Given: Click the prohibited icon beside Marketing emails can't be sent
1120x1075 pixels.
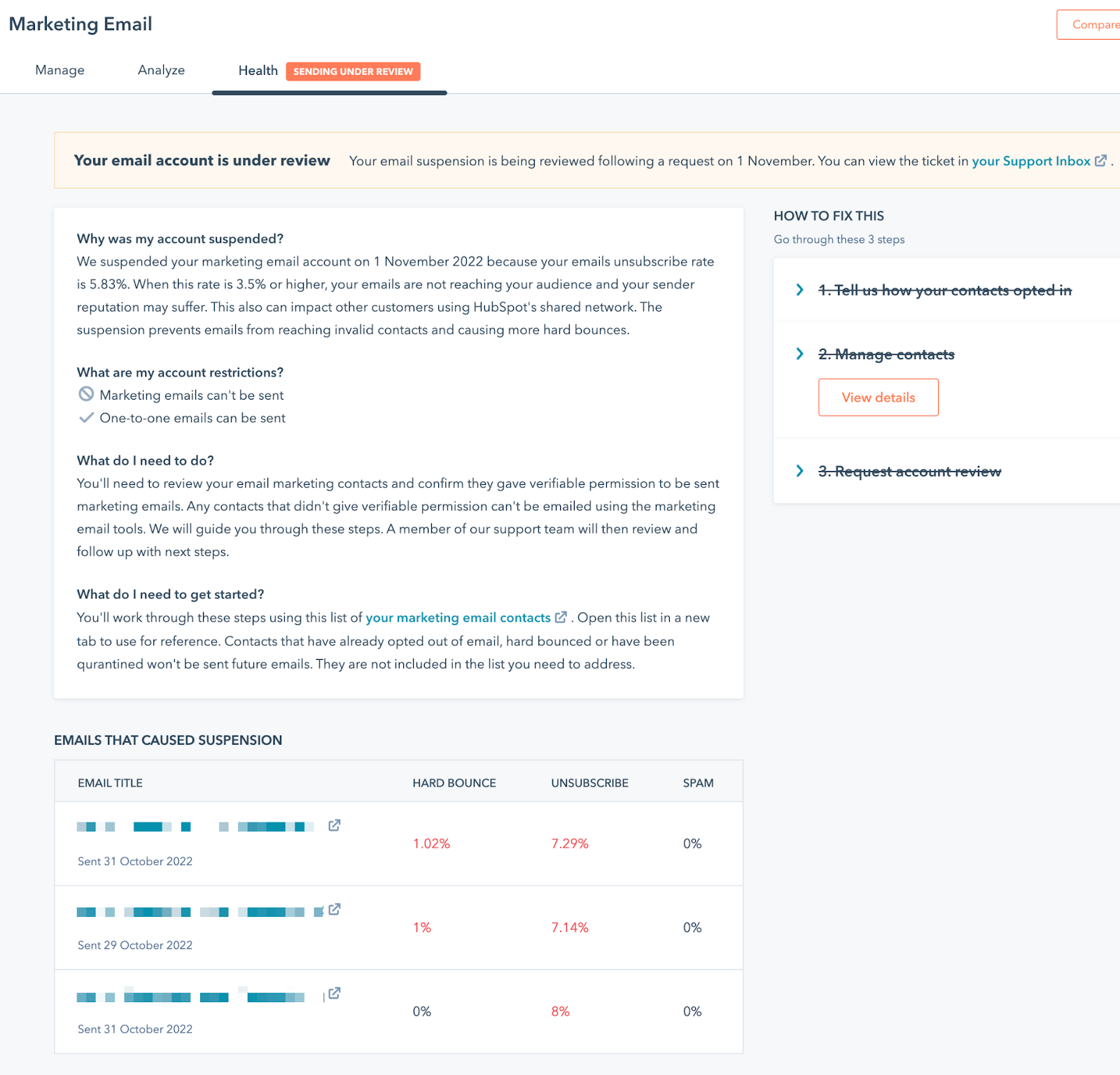Looking at the screenshot, I should tap(85, 395).
